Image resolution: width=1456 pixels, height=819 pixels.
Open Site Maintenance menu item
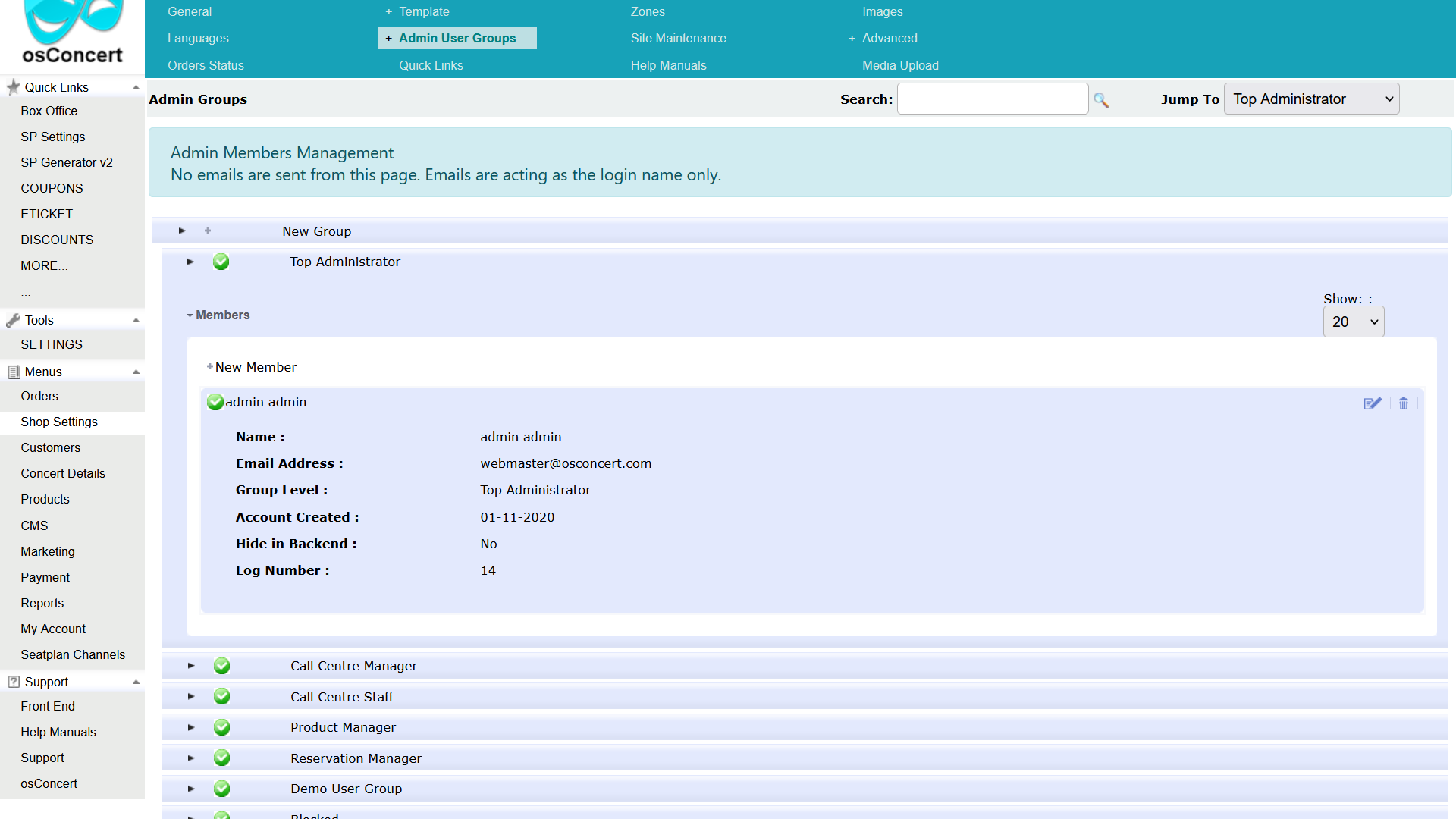(x=678, y=38)
